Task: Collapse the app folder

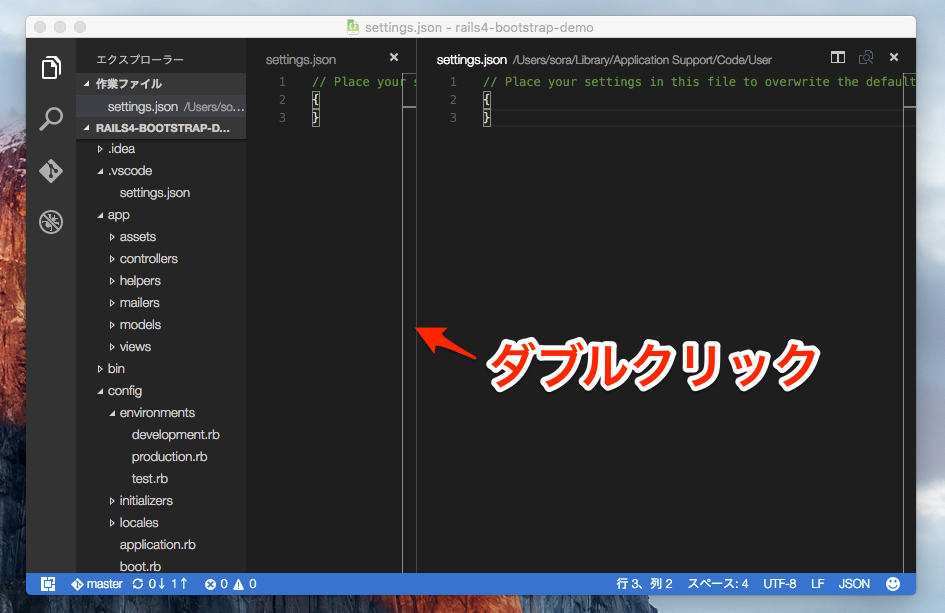Action: (118, 215)
